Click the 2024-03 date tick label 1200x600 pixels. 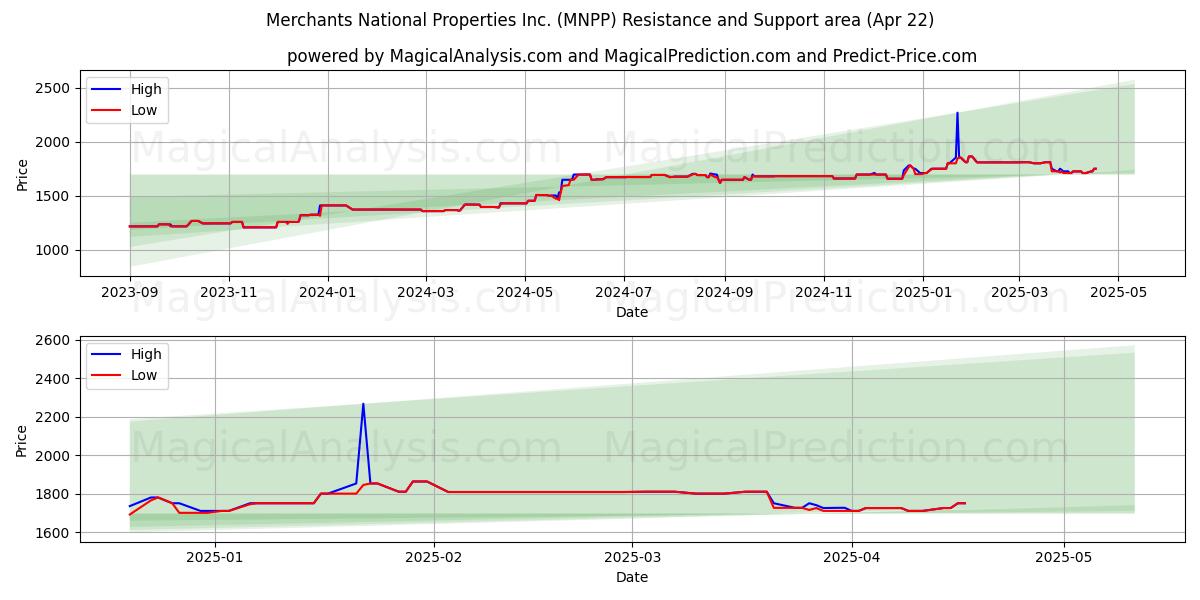click(426, 293)
